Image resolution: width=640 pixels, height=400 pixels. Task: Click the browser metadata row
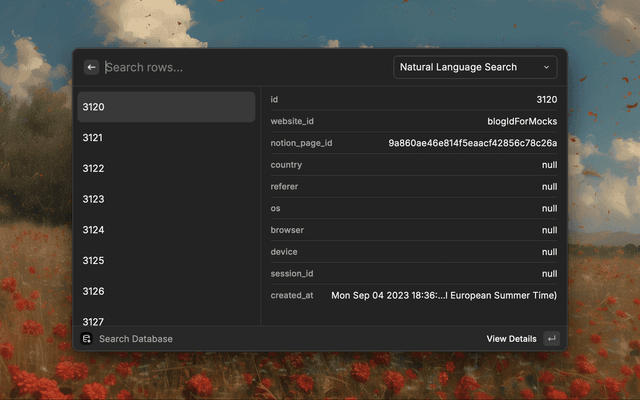point(414,230)
